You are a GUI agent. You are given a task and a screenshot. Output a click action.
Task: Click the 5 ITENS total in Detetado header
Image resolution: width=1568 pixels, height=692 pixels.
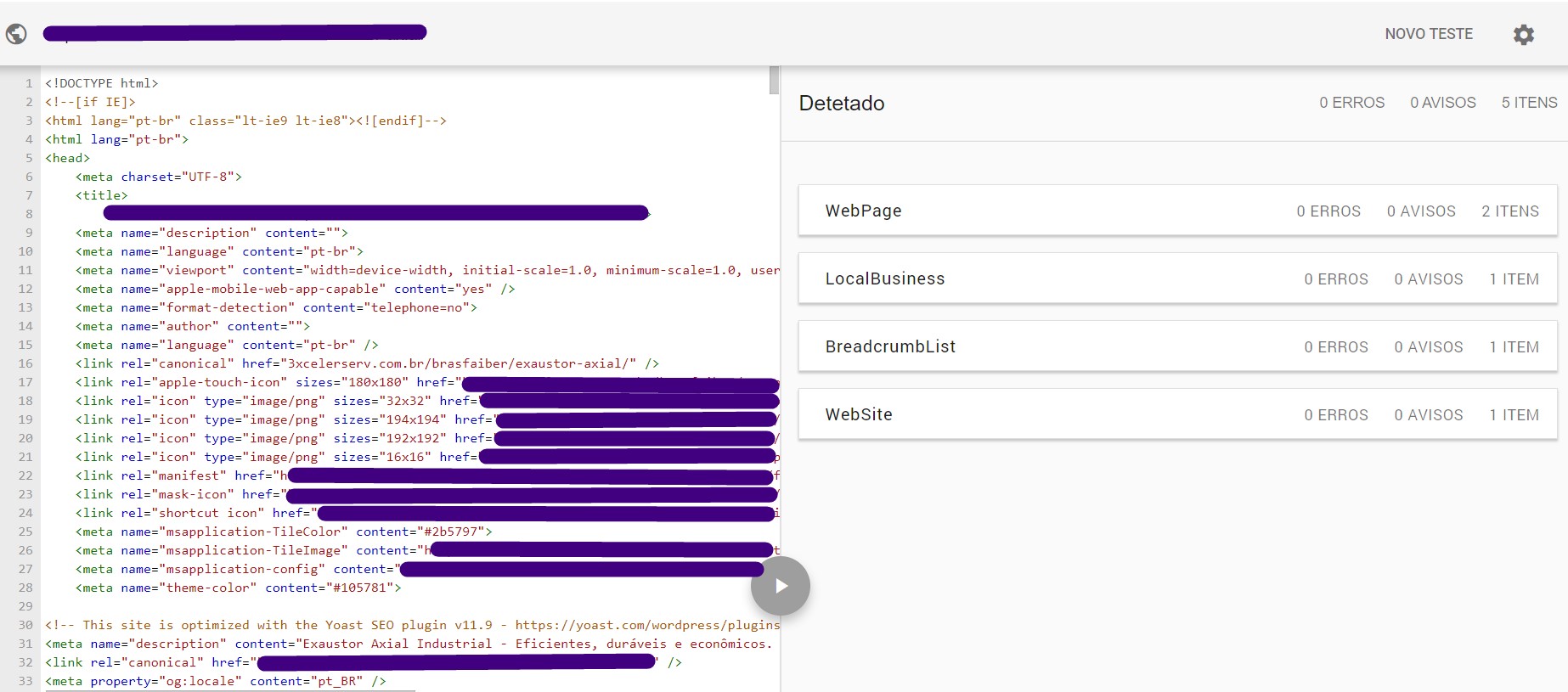click(x=1529, y=103)
